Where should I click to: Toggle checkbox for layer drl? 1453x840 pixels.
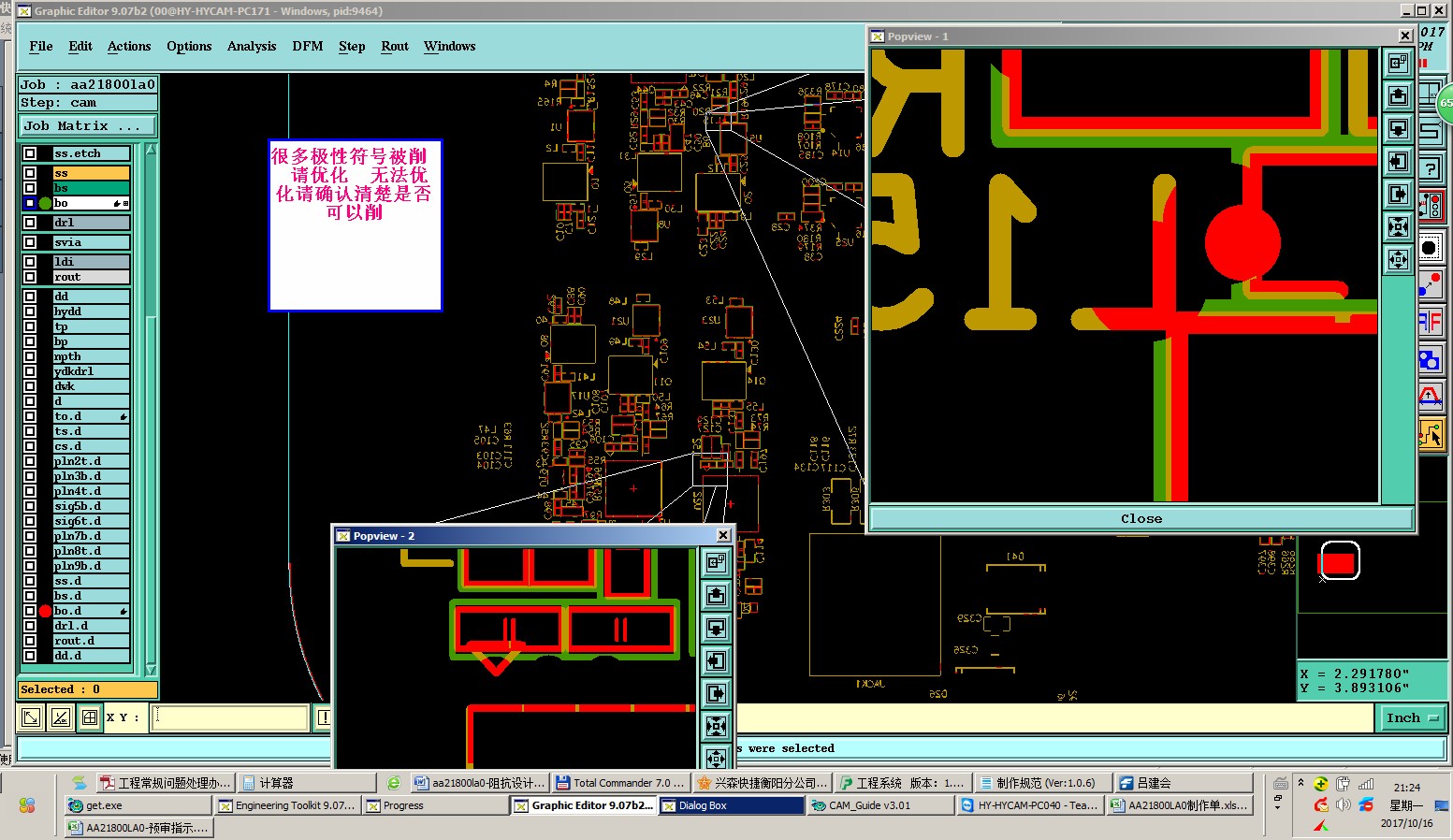30,223
